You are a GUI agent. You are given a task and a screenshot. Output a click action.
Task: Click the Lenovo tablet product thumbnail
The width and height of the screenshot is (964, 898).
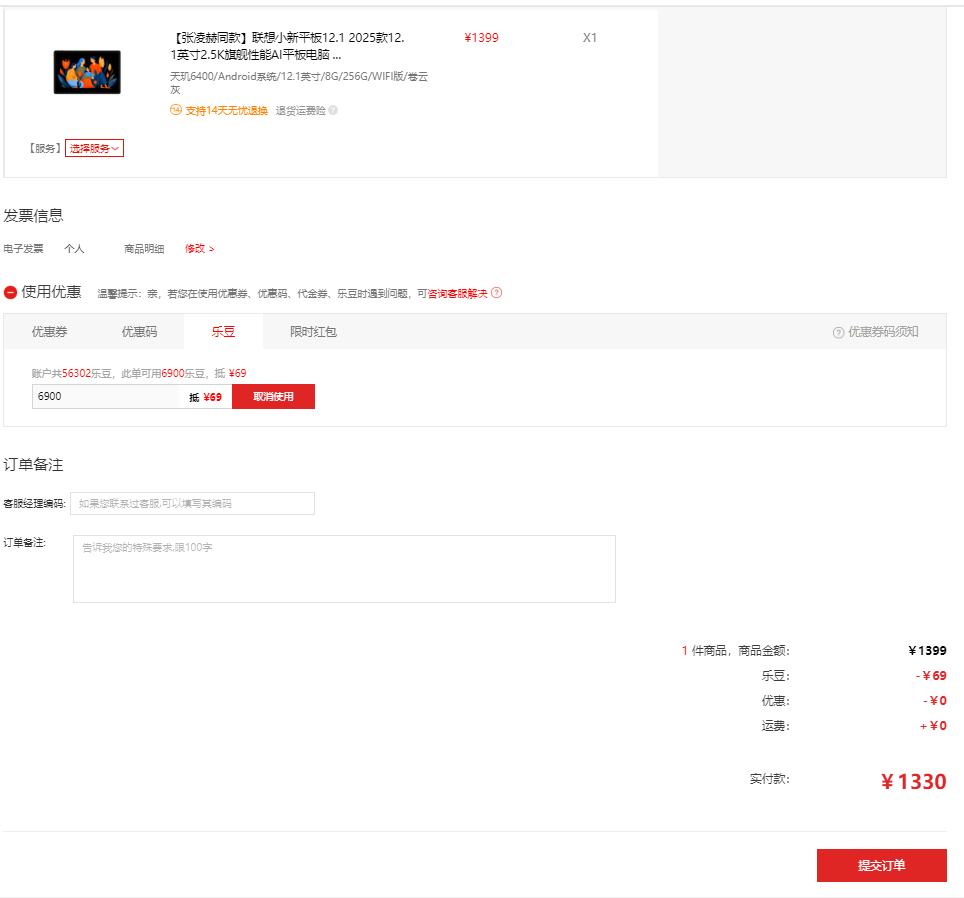click(x=87, y=72)
